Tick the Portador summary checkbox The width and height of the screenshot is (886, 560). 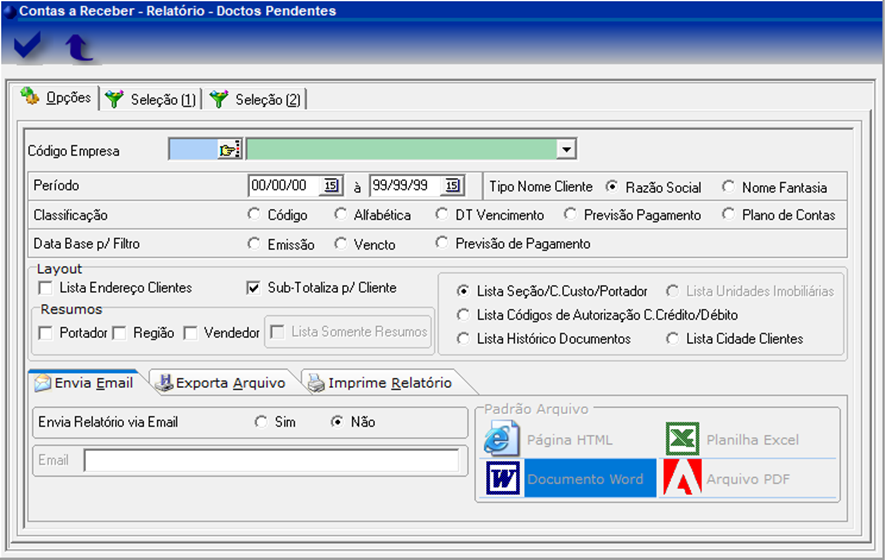point(45,333)
